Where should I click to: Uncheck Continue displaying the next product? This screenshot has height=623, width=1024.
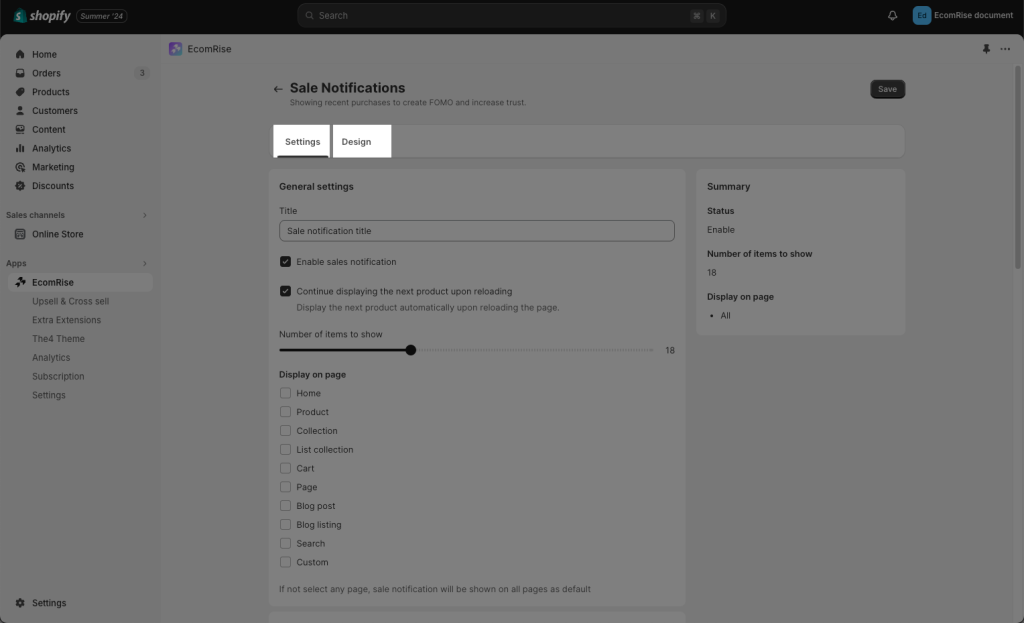pyautogui.click(x=285, y=291)
